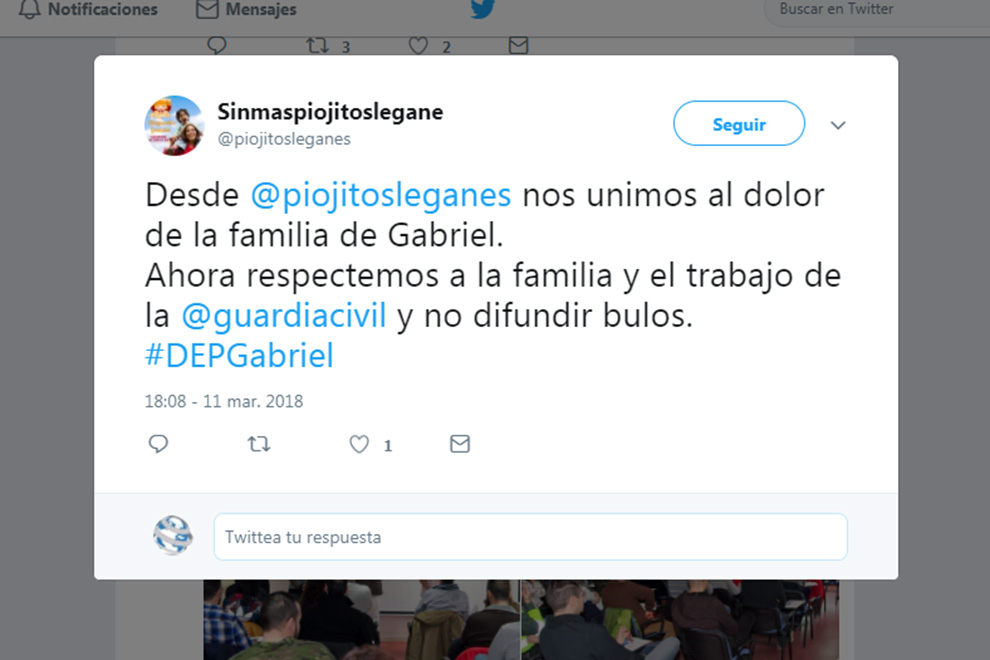Follow the account with the Seguir button

click(x=739, y=124)
